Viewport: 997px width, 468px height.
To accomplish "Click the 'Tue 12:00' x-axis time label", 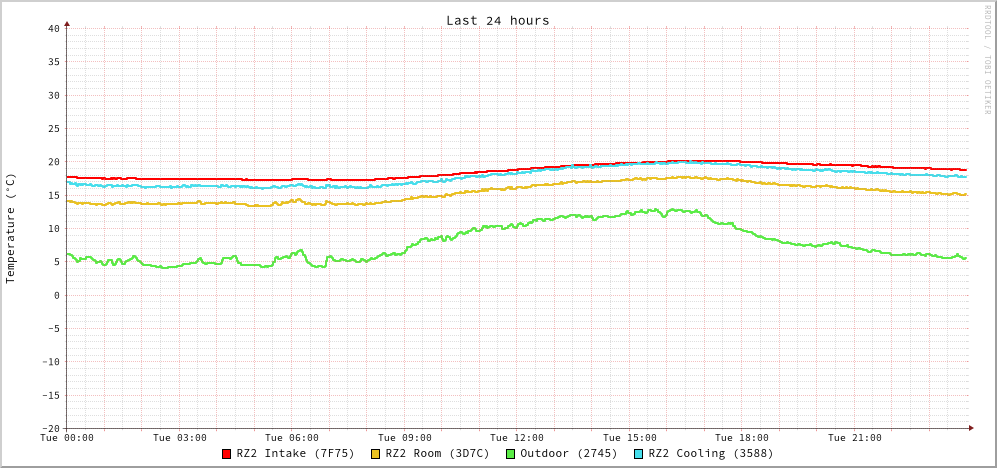I will (x=517, y=438).
